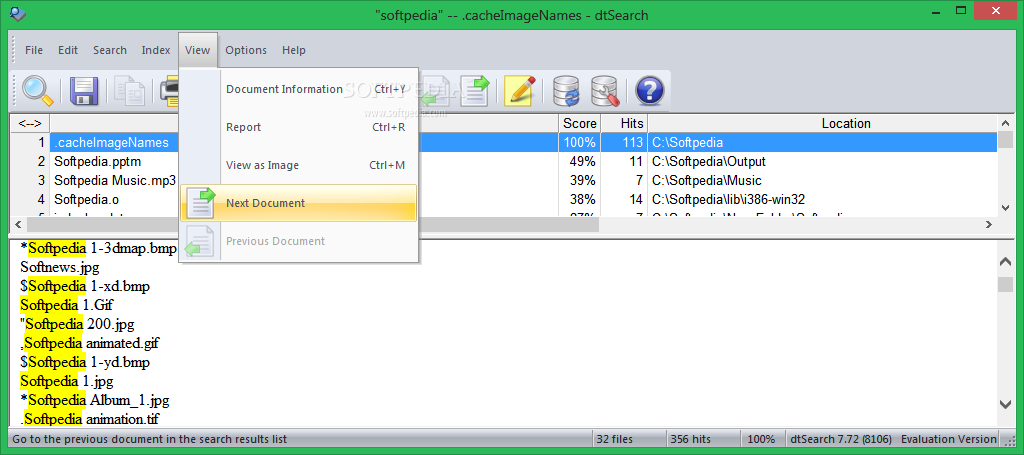Image resolution: width=1024 pixels, height=455 pixels.
Task: Select the Next Document label in View menu
Action: coord(265,203)
